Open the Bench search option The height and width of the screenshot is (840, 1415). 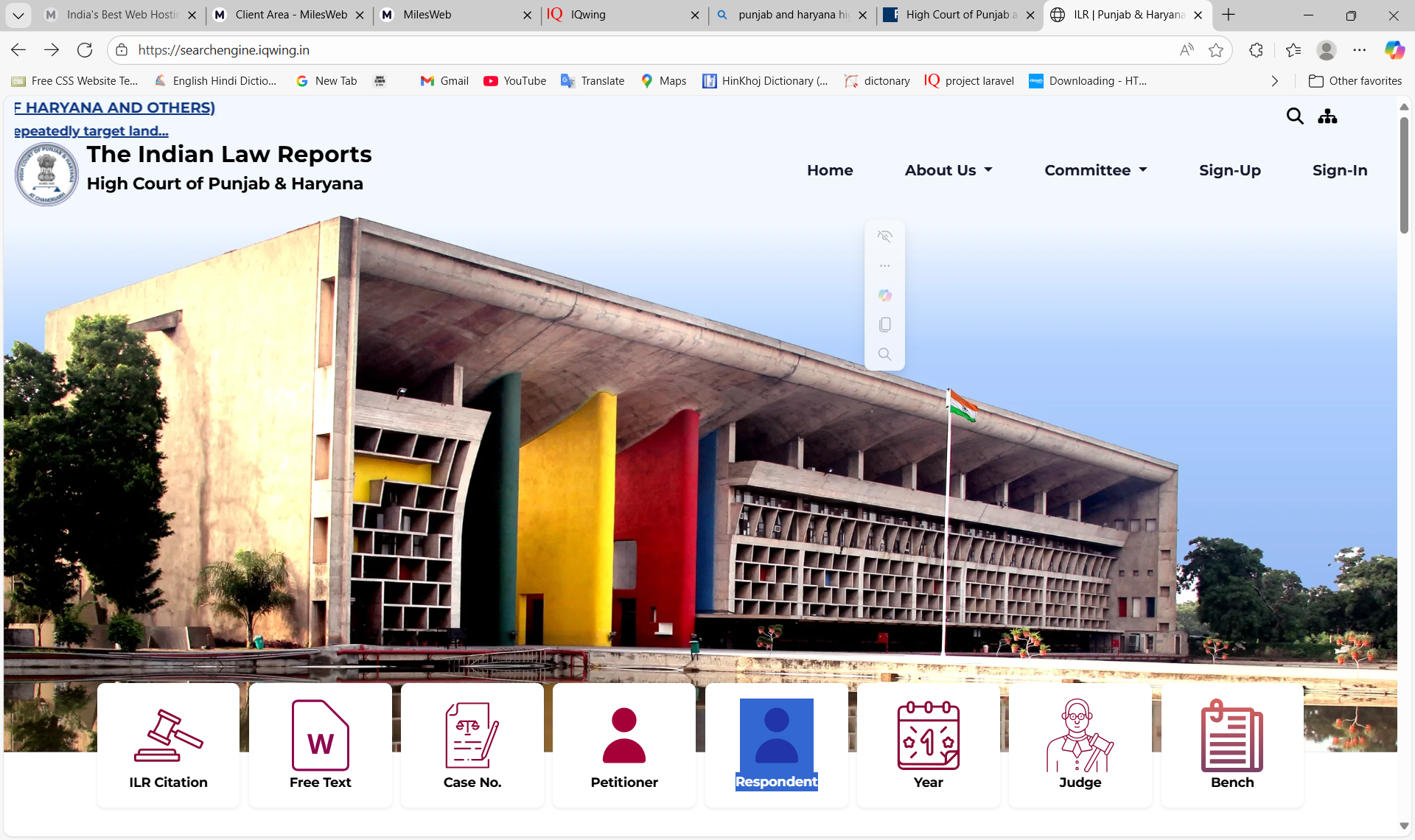tap(1231, 745)
